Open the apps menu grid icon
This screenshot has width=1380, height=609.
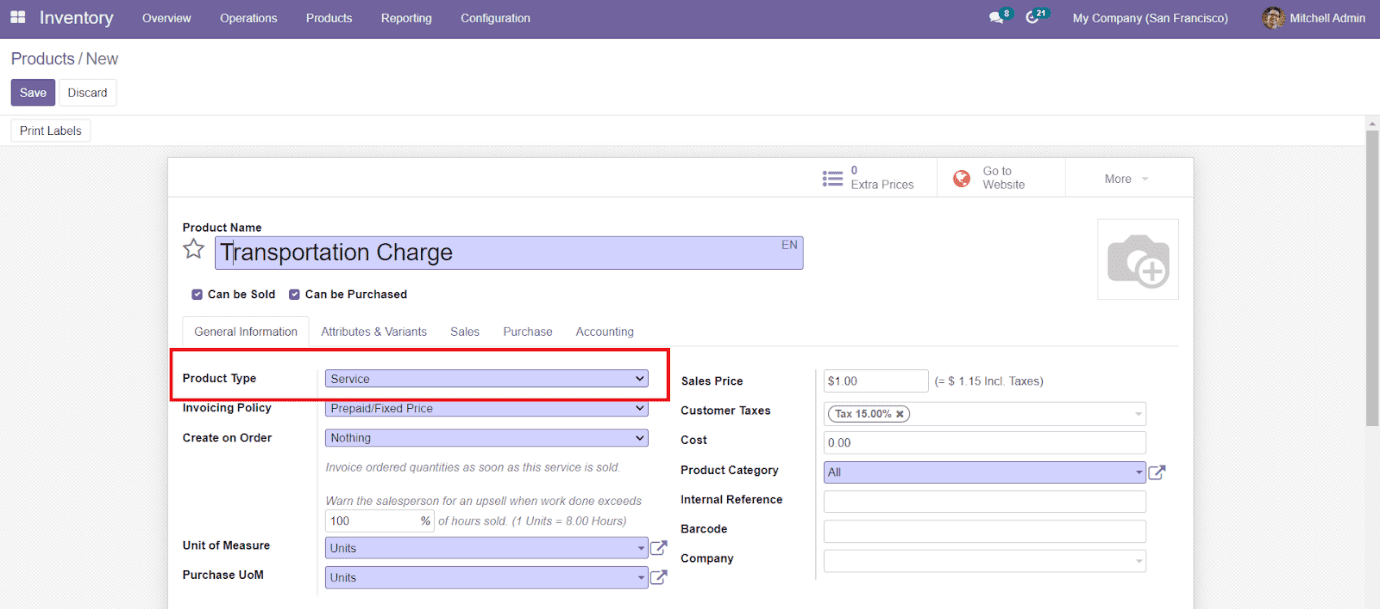[x=17, y=17]
